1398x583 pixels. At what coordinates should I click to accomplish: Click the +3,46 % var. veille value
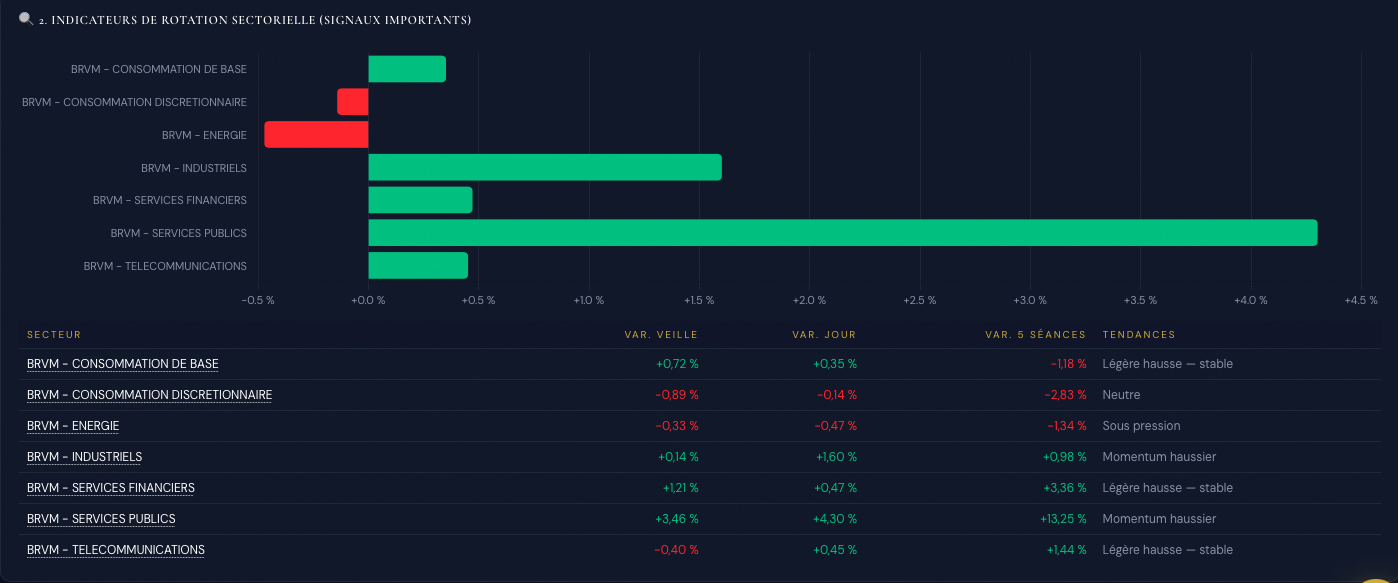coord(677,519)
